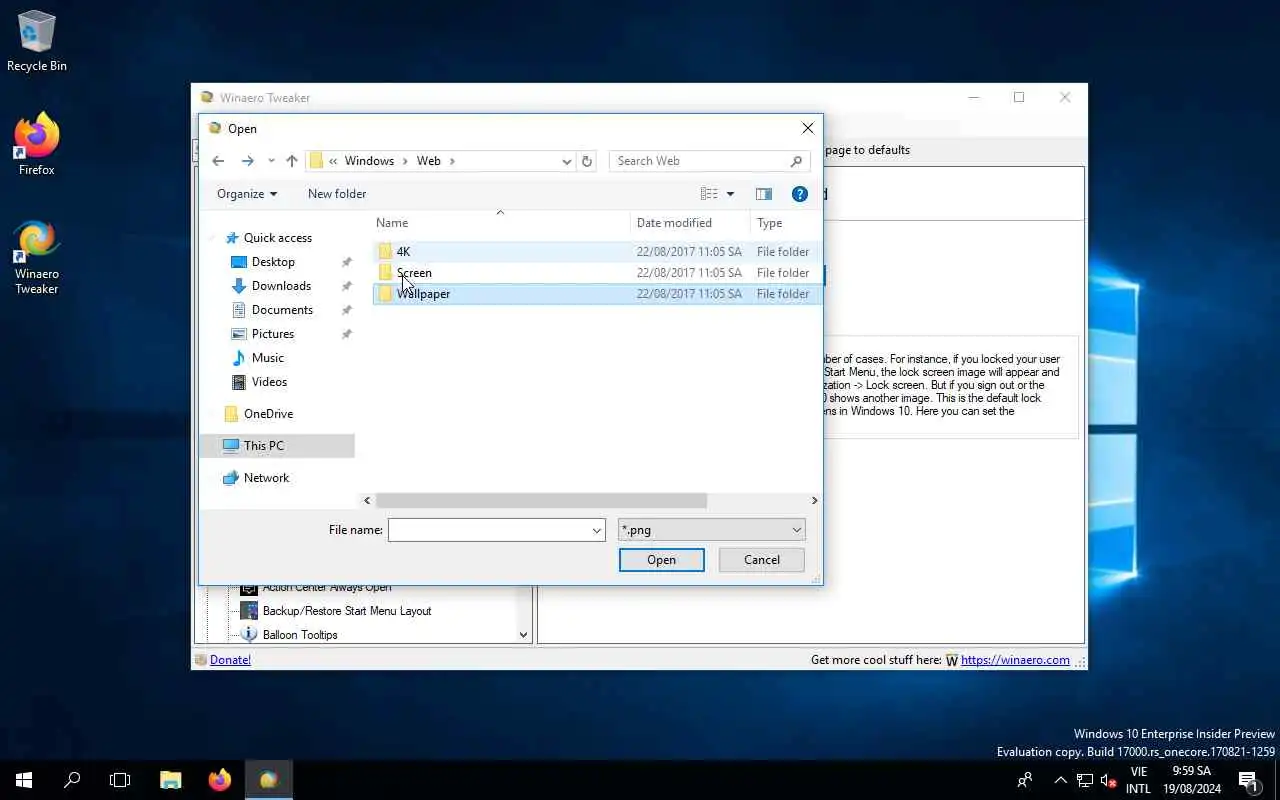Open Action Center notifications icon
1280x800 pixels.
click(x=1248, y=780)
